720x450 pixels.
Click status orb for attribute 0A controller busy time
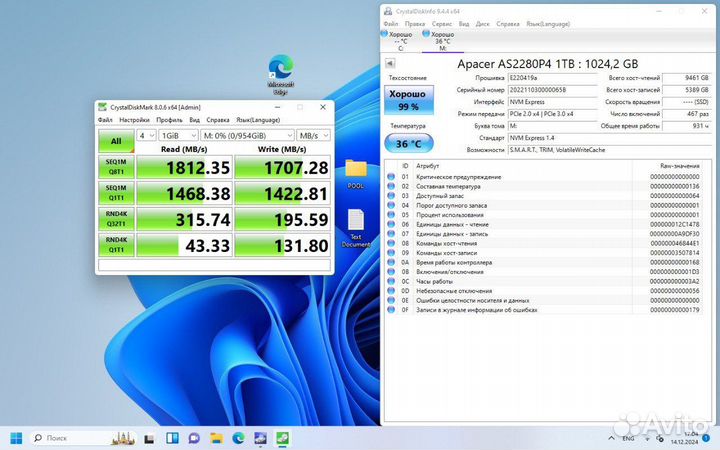tap(391, 262)
